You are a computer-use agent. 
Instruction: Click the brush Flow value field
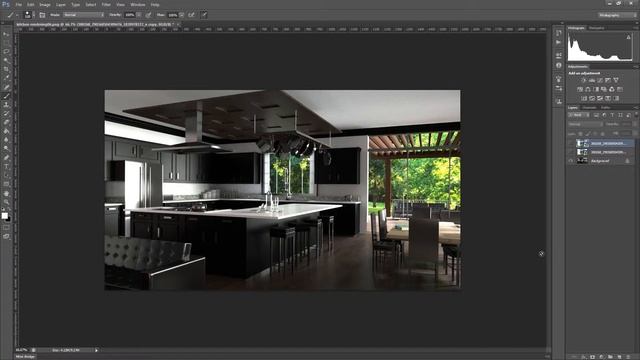click(173, 15)
